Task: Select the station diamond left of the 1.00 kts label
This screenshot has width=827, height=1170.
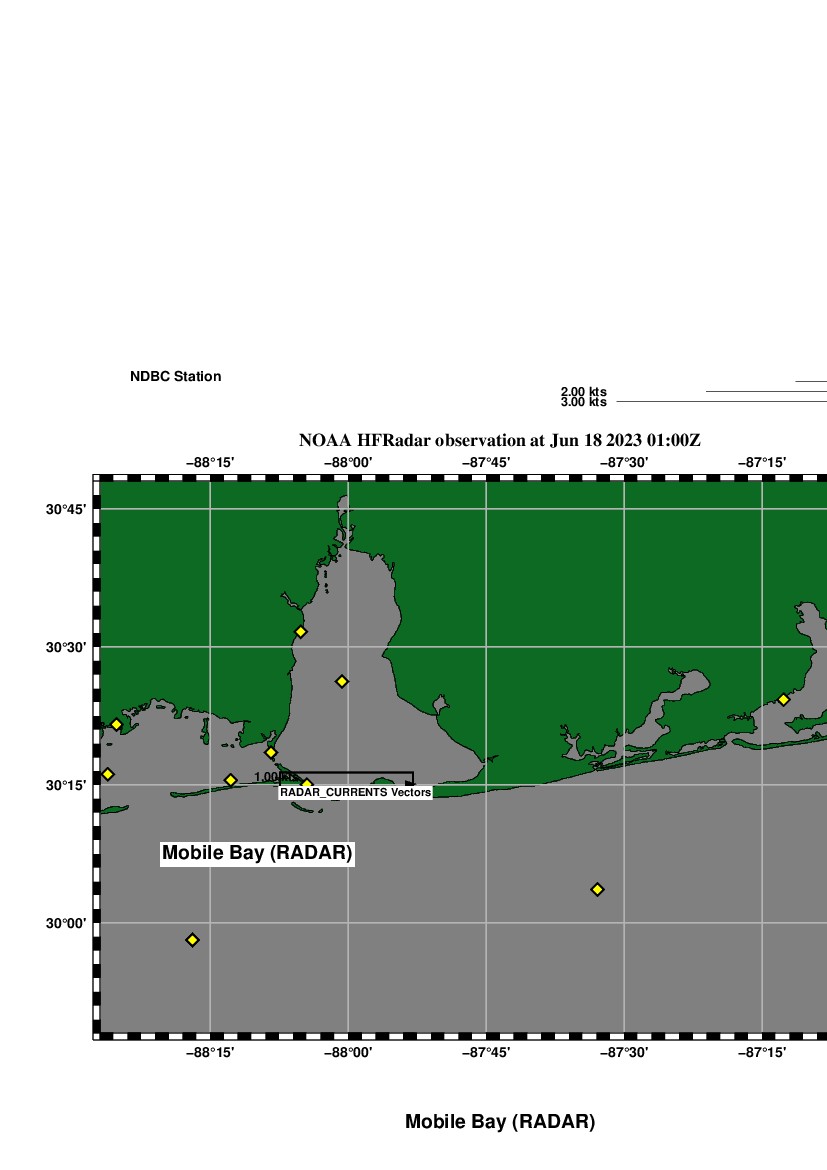Action: (x=230, y=780)
